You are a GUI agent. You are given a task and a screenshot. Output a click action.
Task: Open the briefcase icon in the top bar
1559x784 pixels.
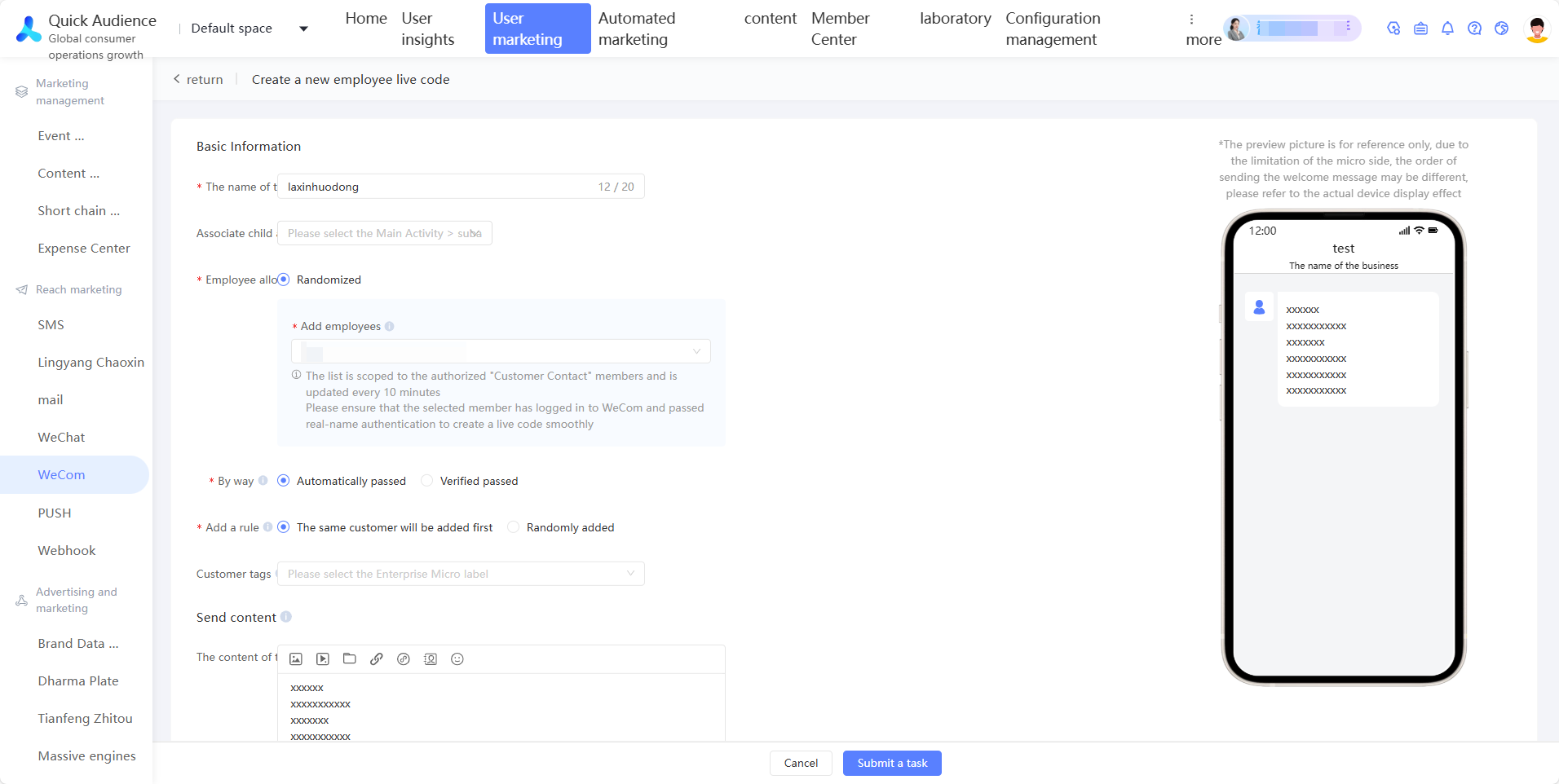(1420, 29)
